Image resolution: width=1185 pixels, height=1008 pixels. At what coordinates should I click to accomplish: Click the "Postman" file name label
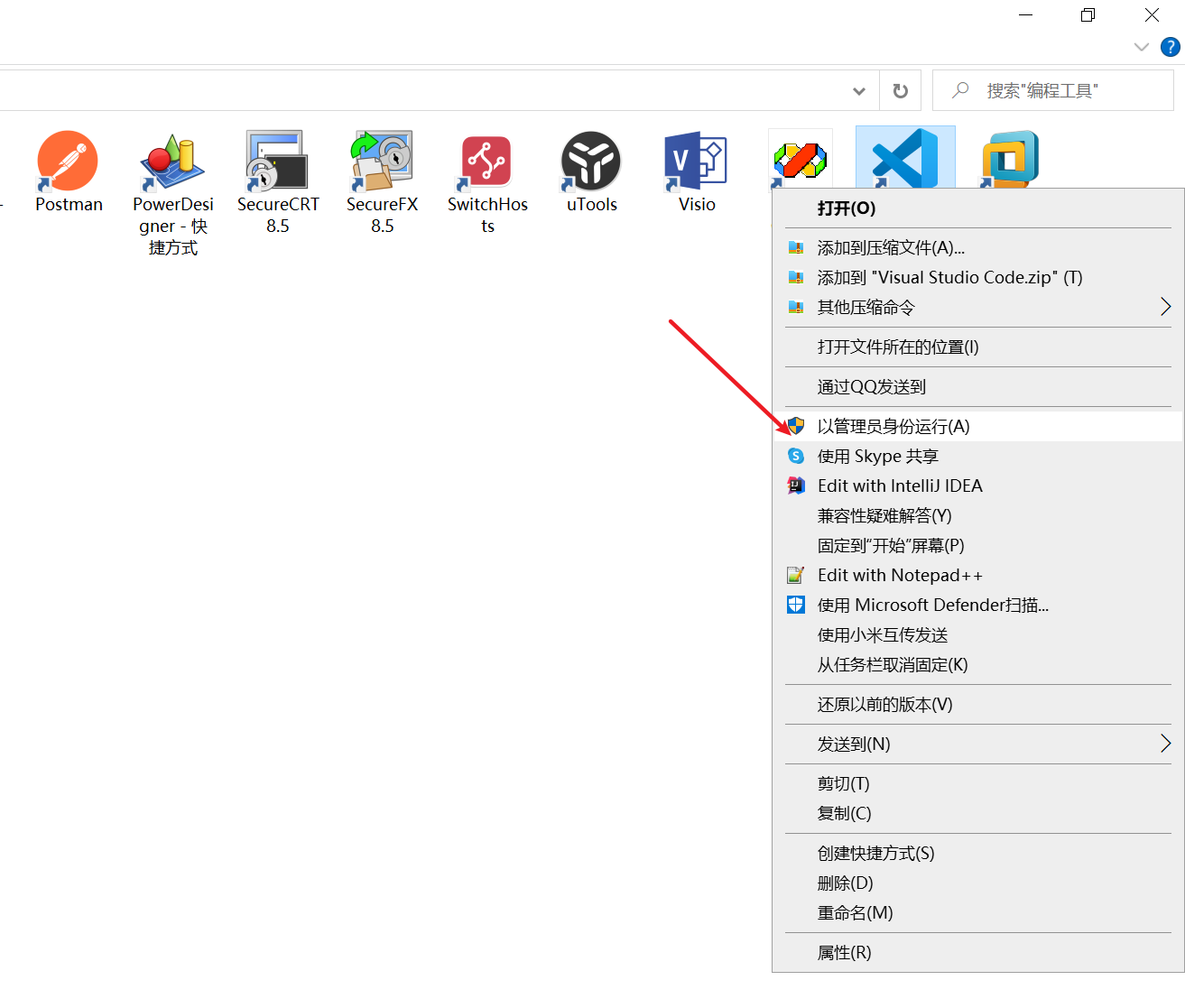click(69, 205)
